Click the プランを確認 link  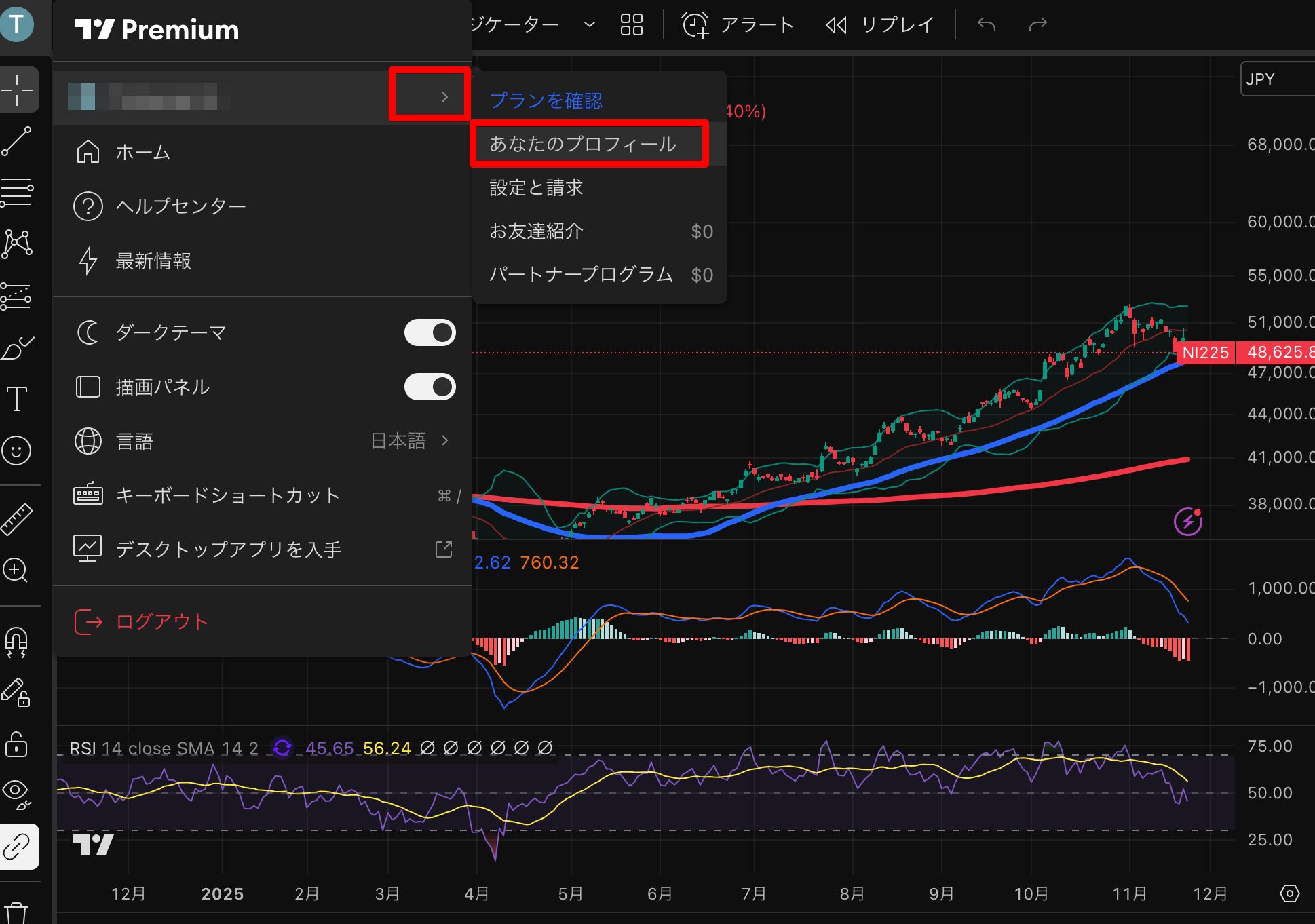point(546,101)
